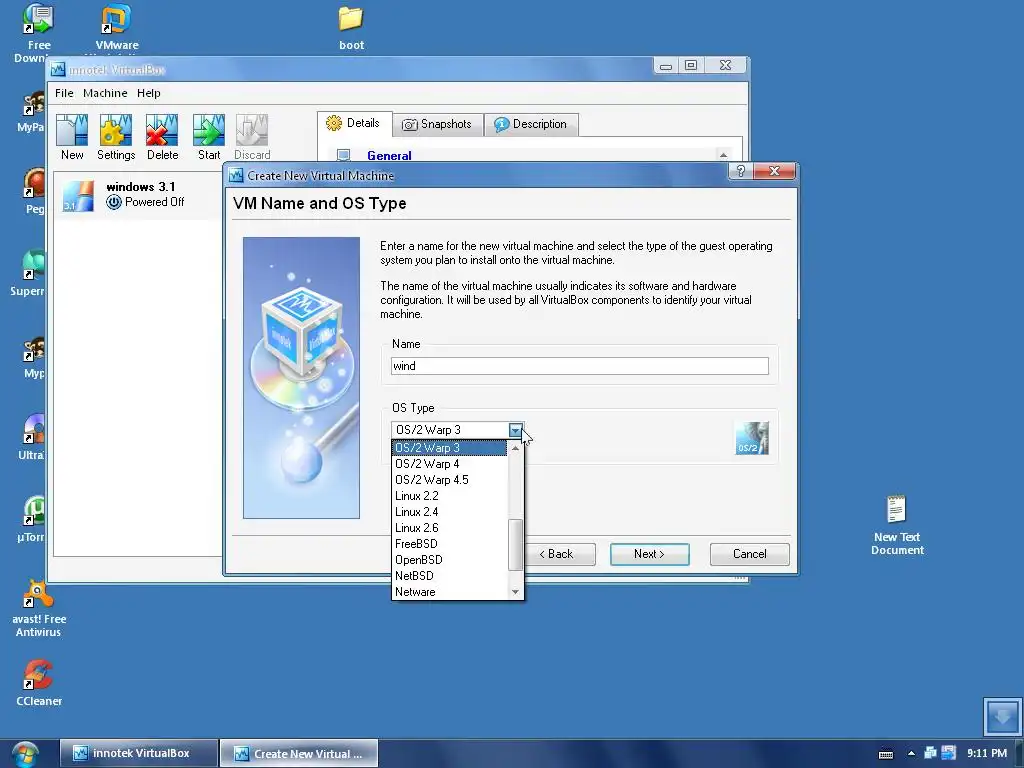This screenshot has height=768, width=1024.
Task: Pick Netware from the OS list
Action: tap(449, 592)
